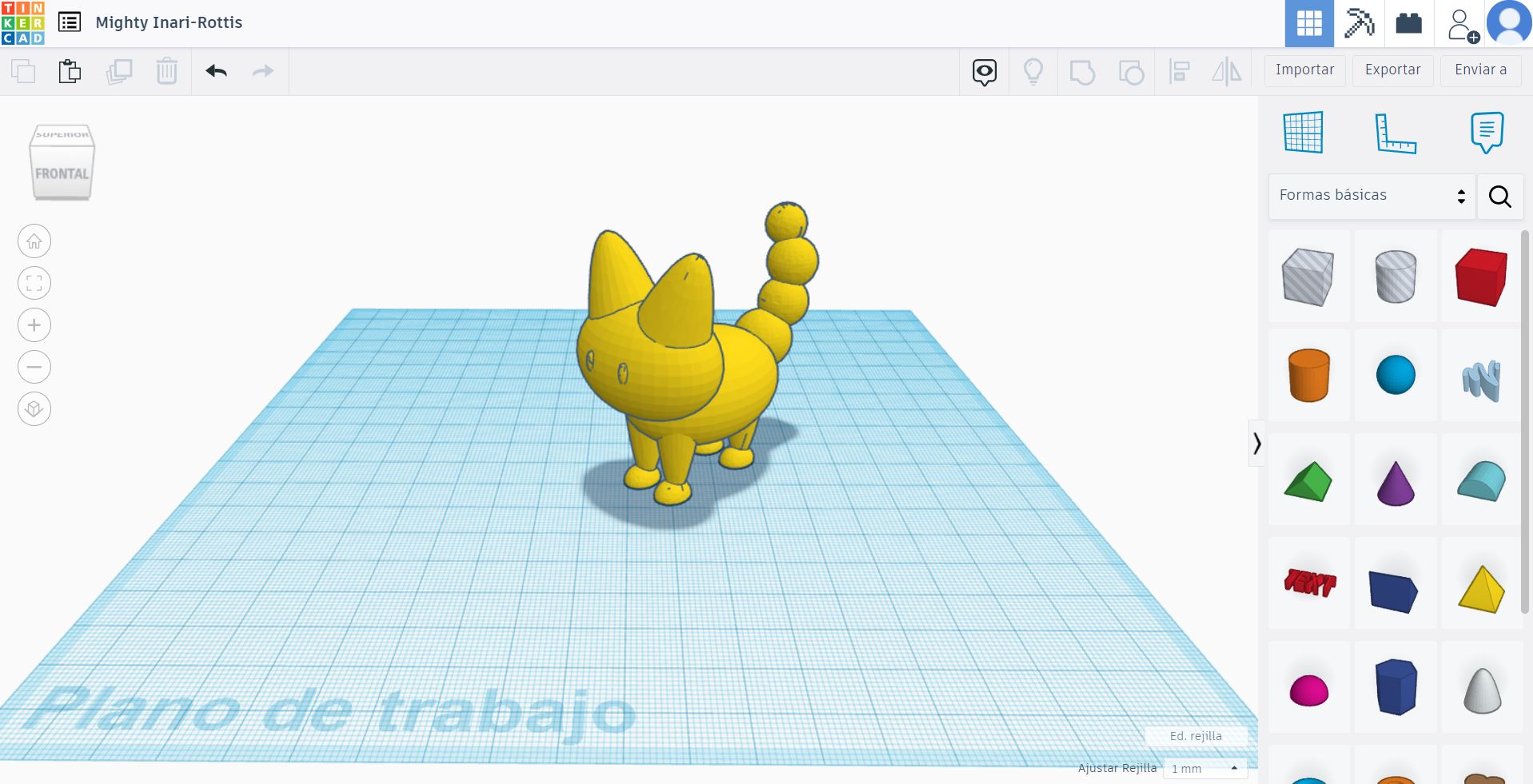Click the Ed. rejilla button
Image resolution: width=1533 pixels, height=784 pixels.
[1196, 736]
